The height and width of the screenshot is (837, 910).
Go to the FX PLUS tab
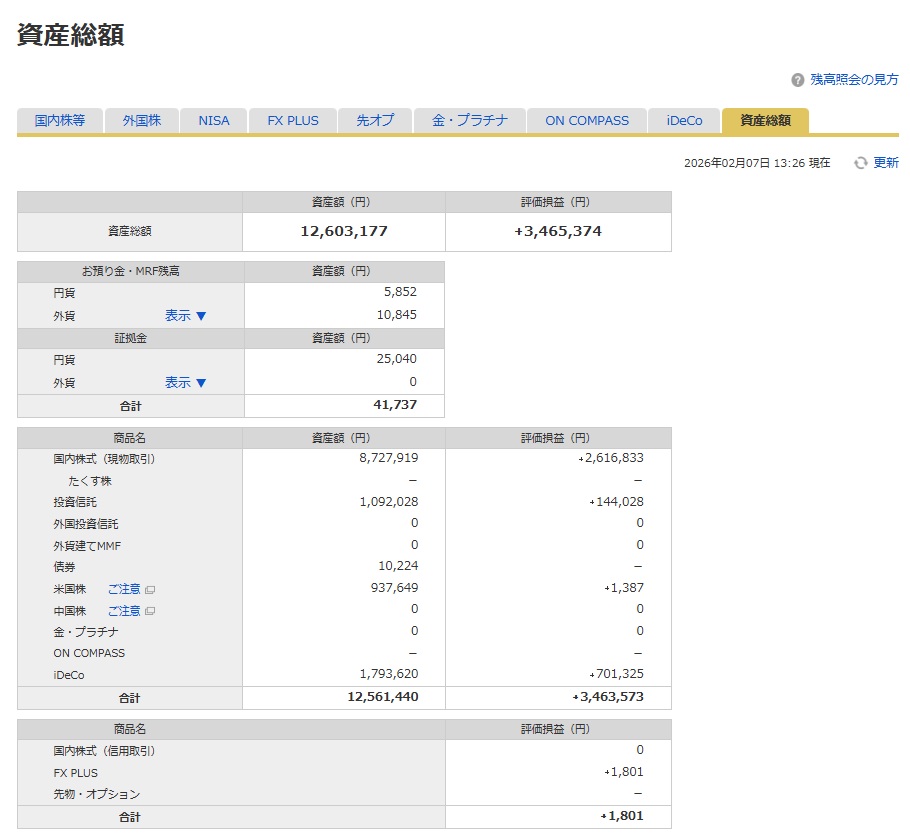click(293, 121)
